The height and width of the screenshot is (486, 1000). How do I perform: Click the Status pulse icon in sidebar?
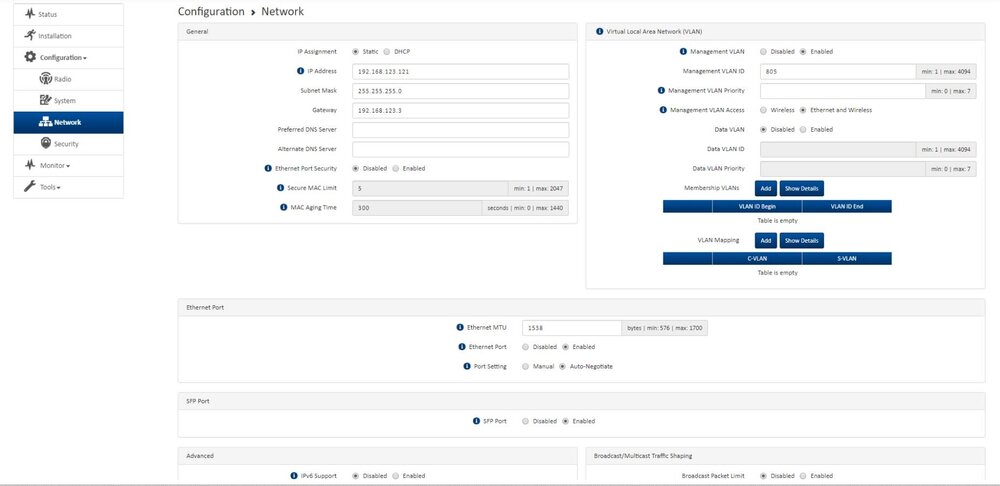(29, 15)
